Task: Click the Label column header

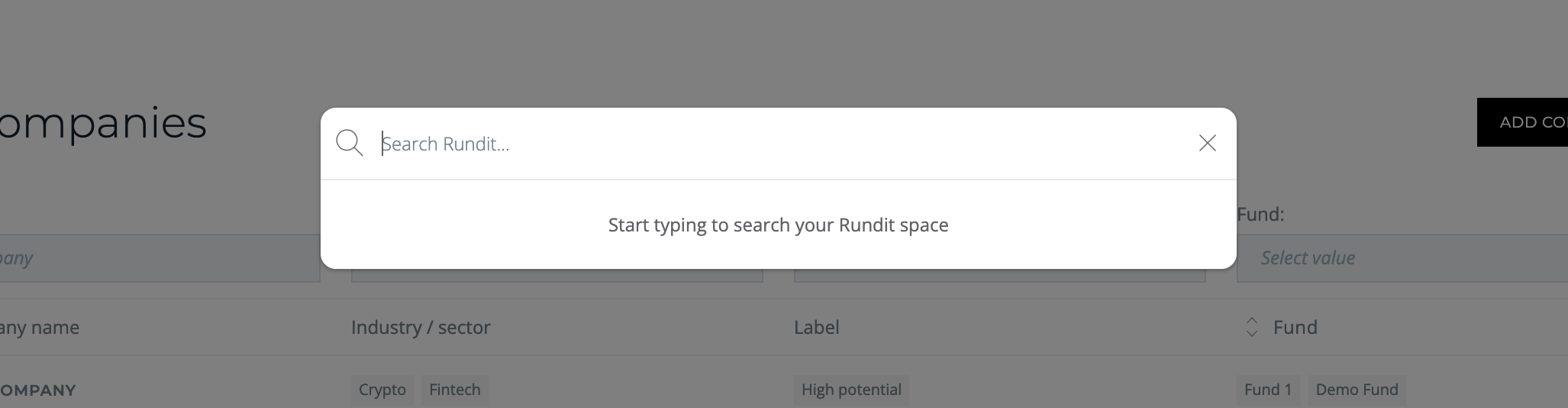Action: pos(816,327)
